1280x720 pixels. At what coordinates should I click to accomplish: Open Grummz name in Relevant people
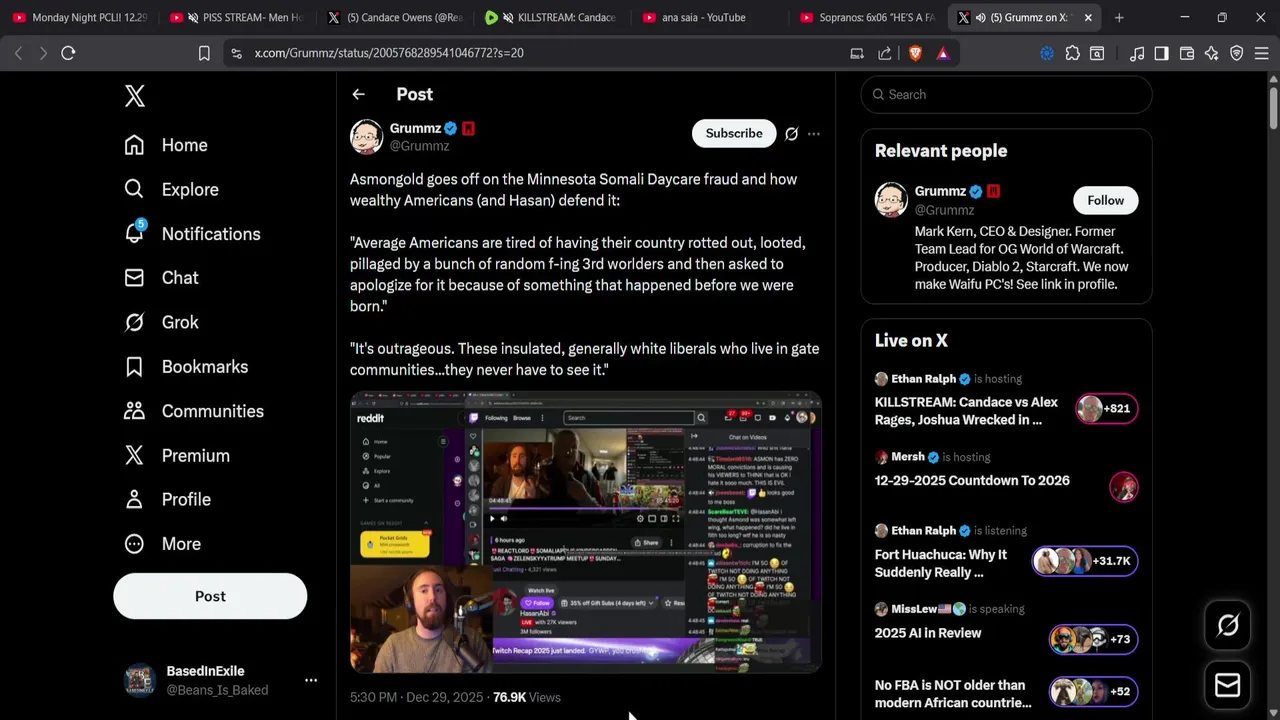point(940,191)
